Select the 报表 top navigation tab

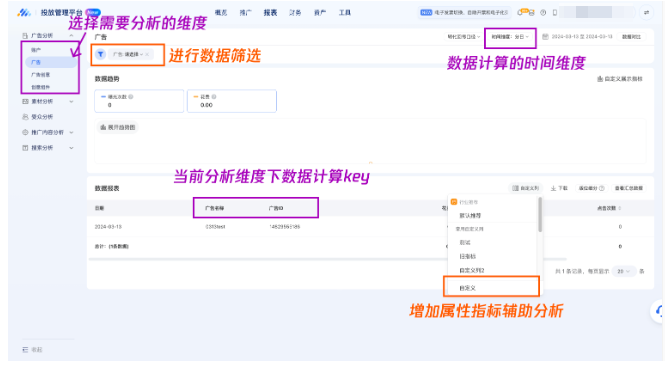270,13
